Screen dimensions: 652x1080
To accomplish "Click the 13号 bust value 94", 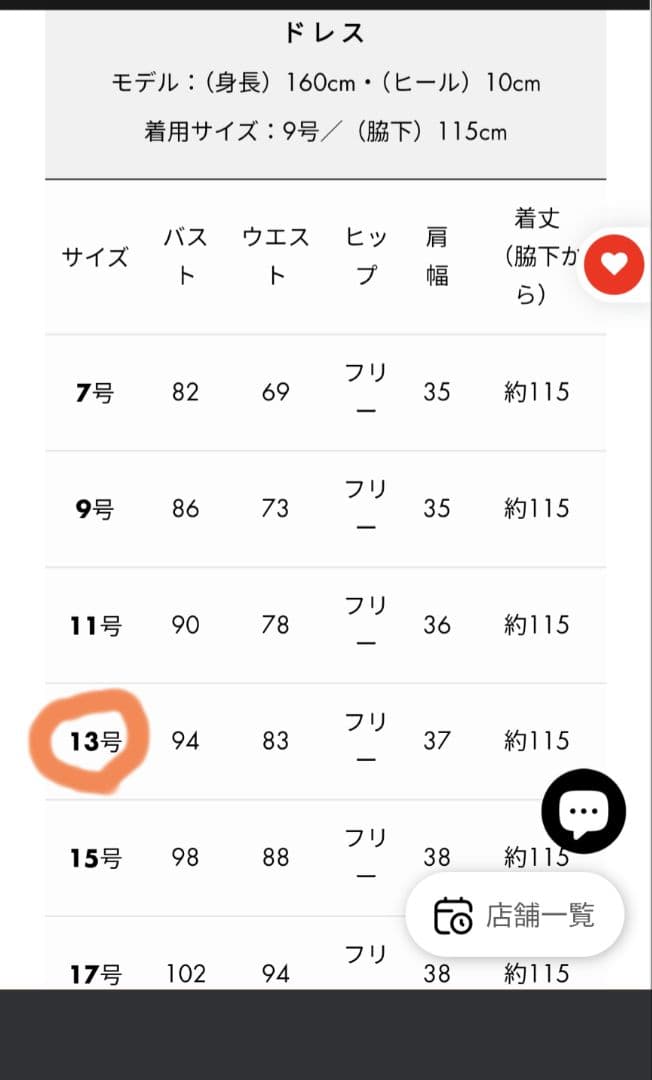I will 186,741.
